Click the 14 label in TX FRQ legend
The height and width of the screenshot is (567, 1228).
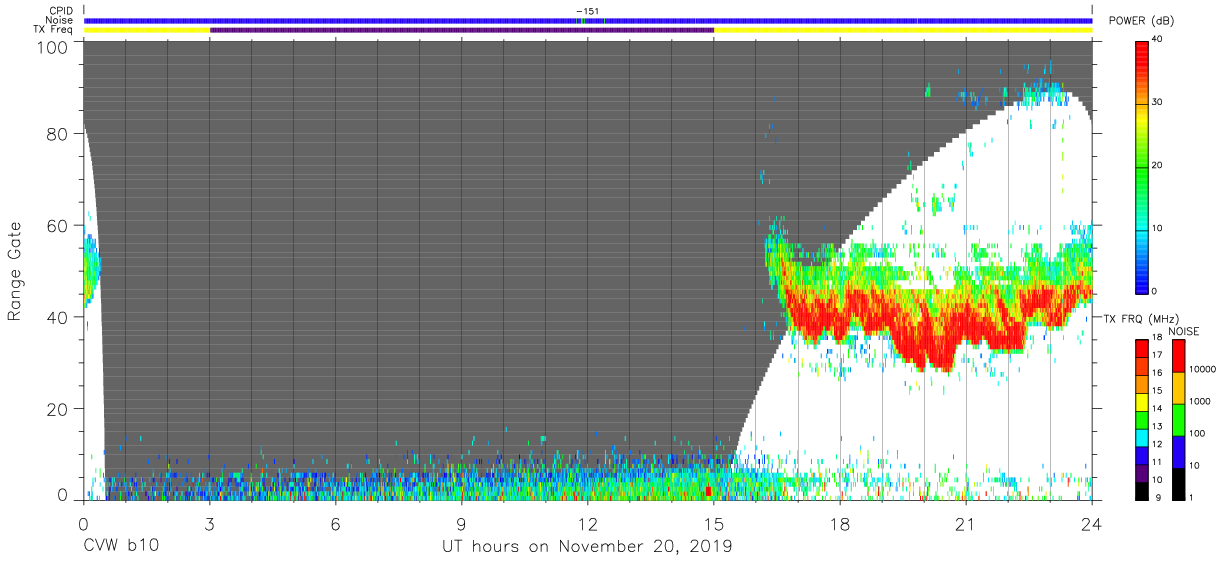(1158, 408)
